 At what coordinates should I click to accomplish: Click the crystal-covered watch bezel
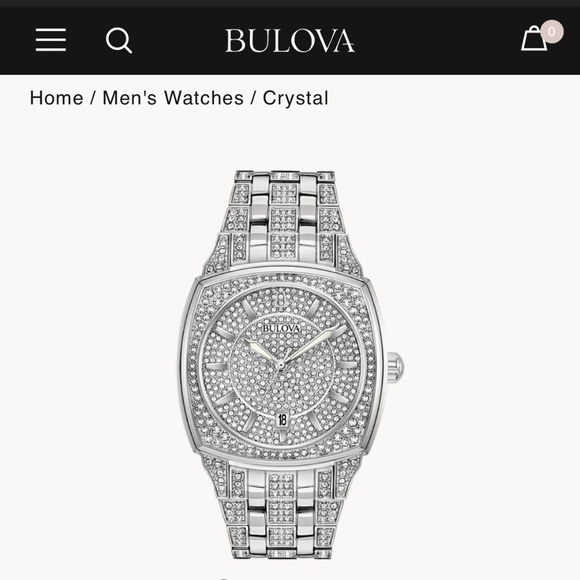click(283, 364)
